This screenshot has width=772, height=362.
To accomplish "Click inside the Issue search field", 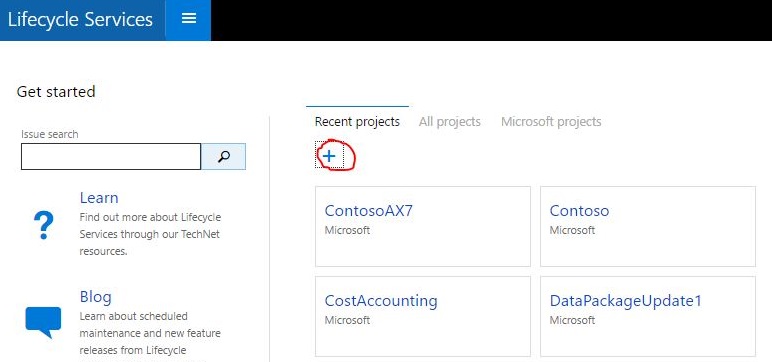I will point(111,157).
